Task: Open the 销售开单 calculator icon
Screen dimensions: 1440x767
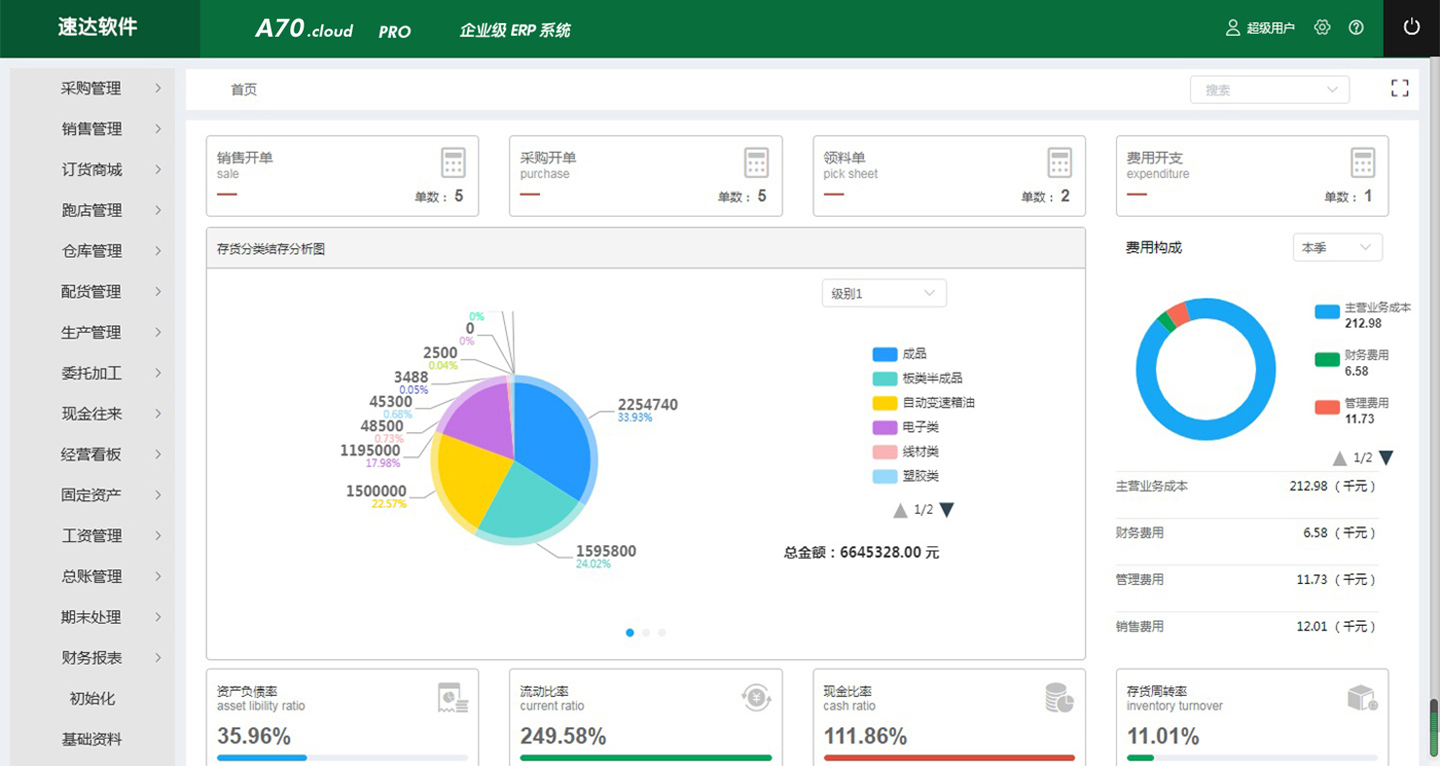Action: tap(453, 162)
